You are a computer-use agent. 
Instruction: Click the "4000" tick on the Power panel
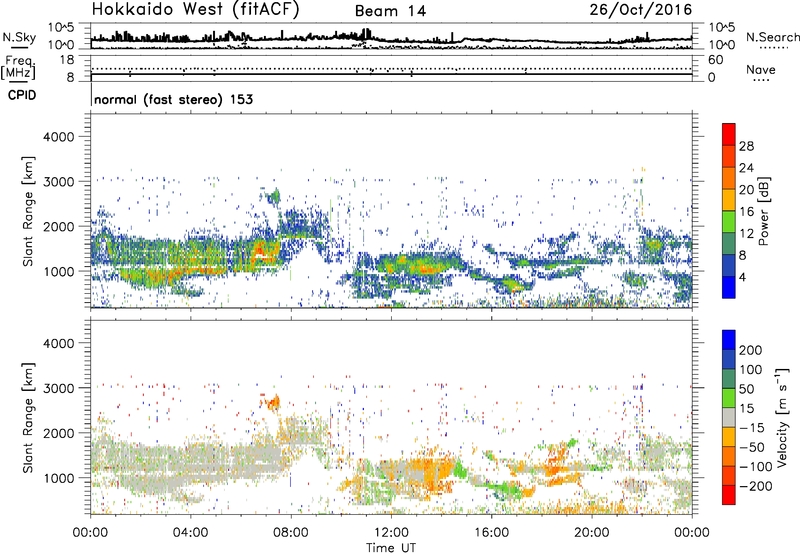(58, 137)
